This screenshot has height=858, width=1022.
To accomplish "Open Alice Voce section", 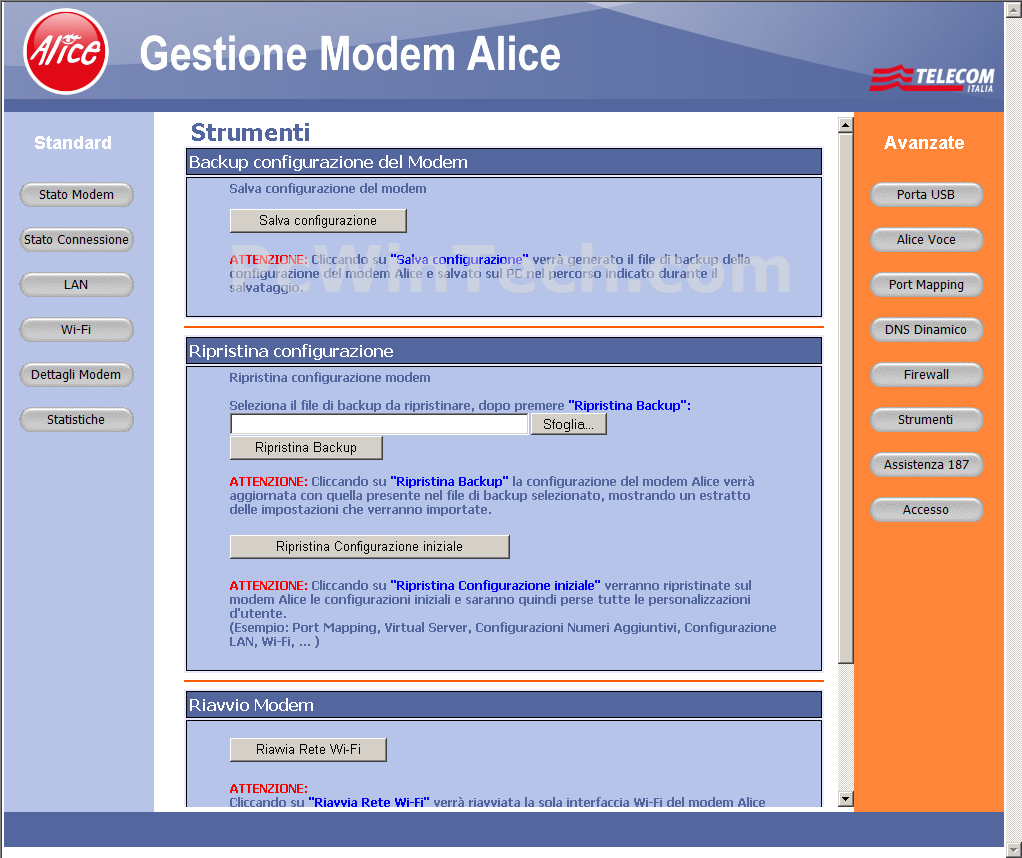I will [926, 239].
